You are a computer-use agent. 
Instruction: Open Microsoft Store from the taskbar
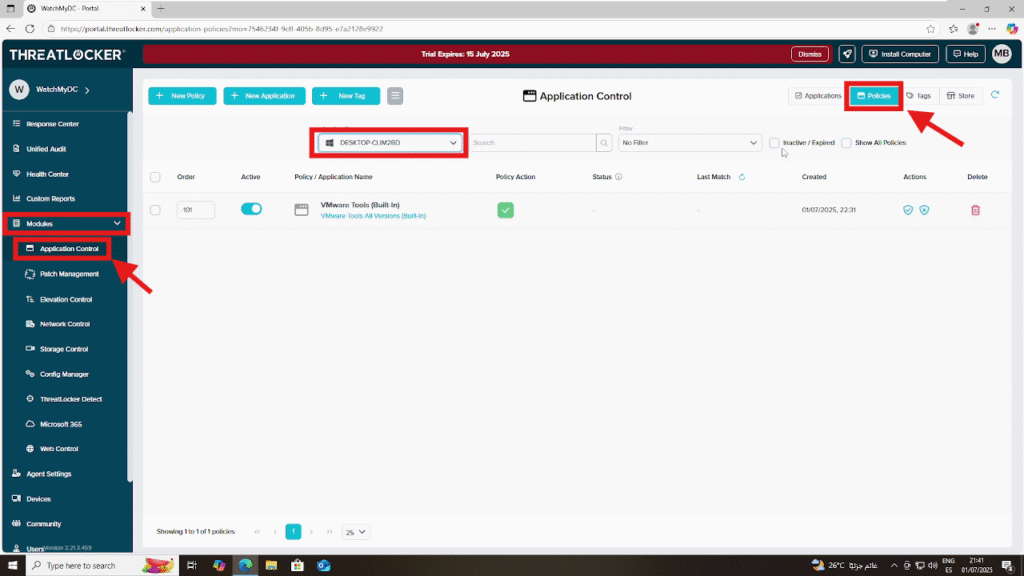(x=297, y=566)
